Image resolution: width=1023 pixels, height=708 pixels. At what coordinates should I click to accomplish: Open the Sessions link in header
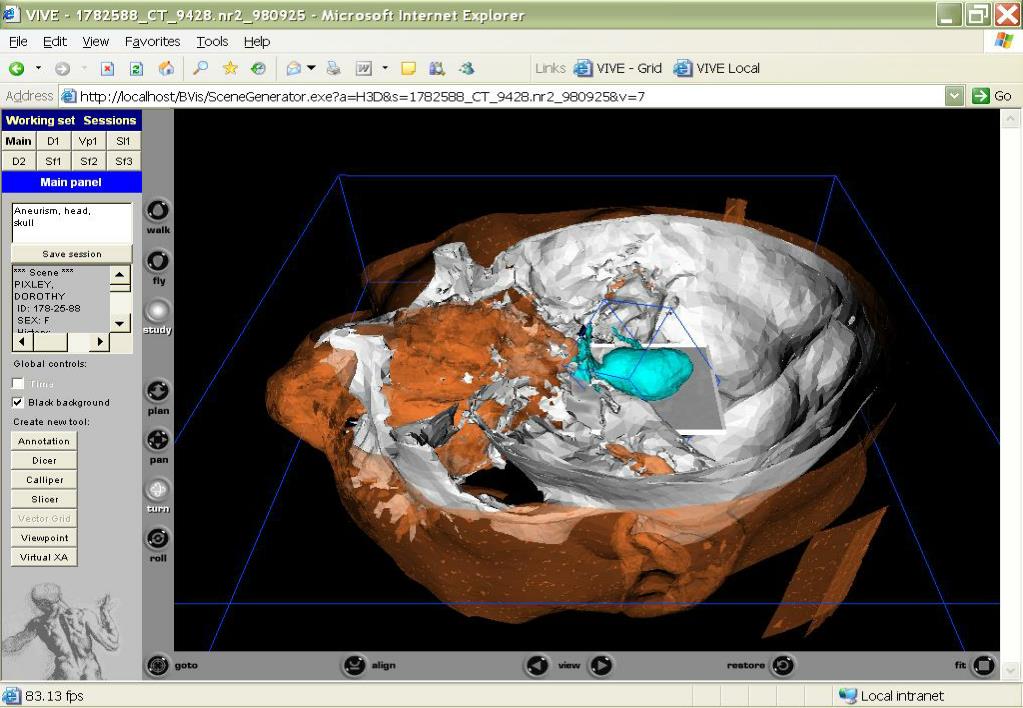point(110,120)
